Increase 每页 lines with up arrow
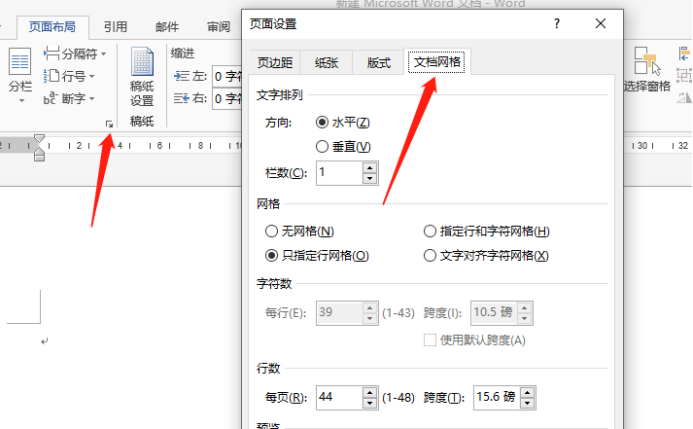Viewport: 693px width, 429px height. [370, 392]
